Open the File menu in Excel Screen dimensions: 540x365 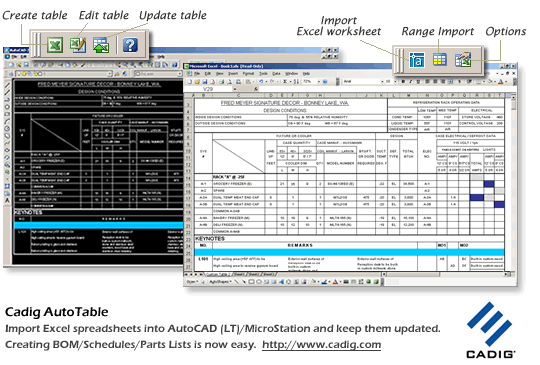coord(197,73)
